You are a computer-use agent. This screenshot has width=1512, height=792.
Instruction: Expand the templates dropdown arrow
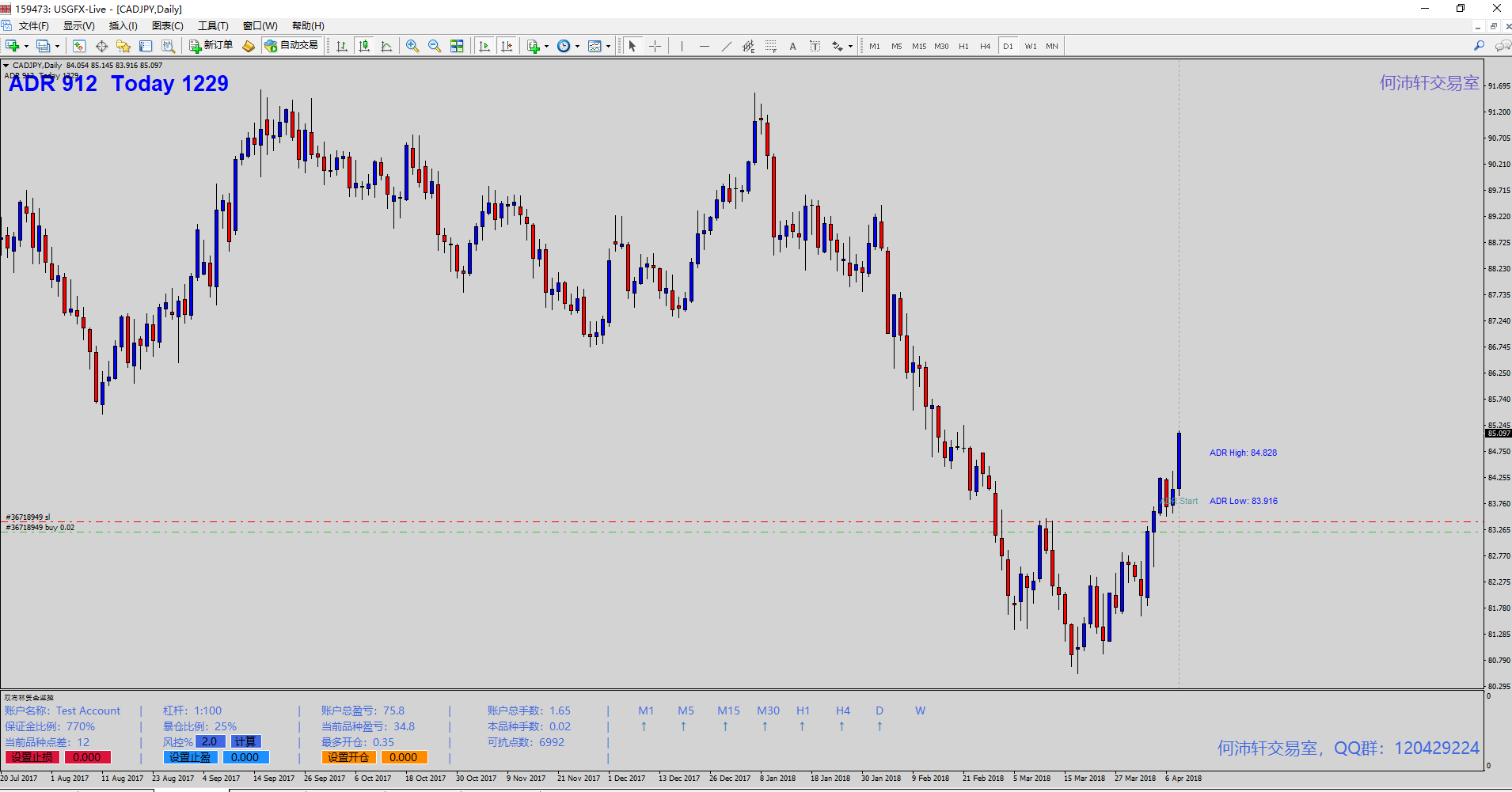coord(608,46)
